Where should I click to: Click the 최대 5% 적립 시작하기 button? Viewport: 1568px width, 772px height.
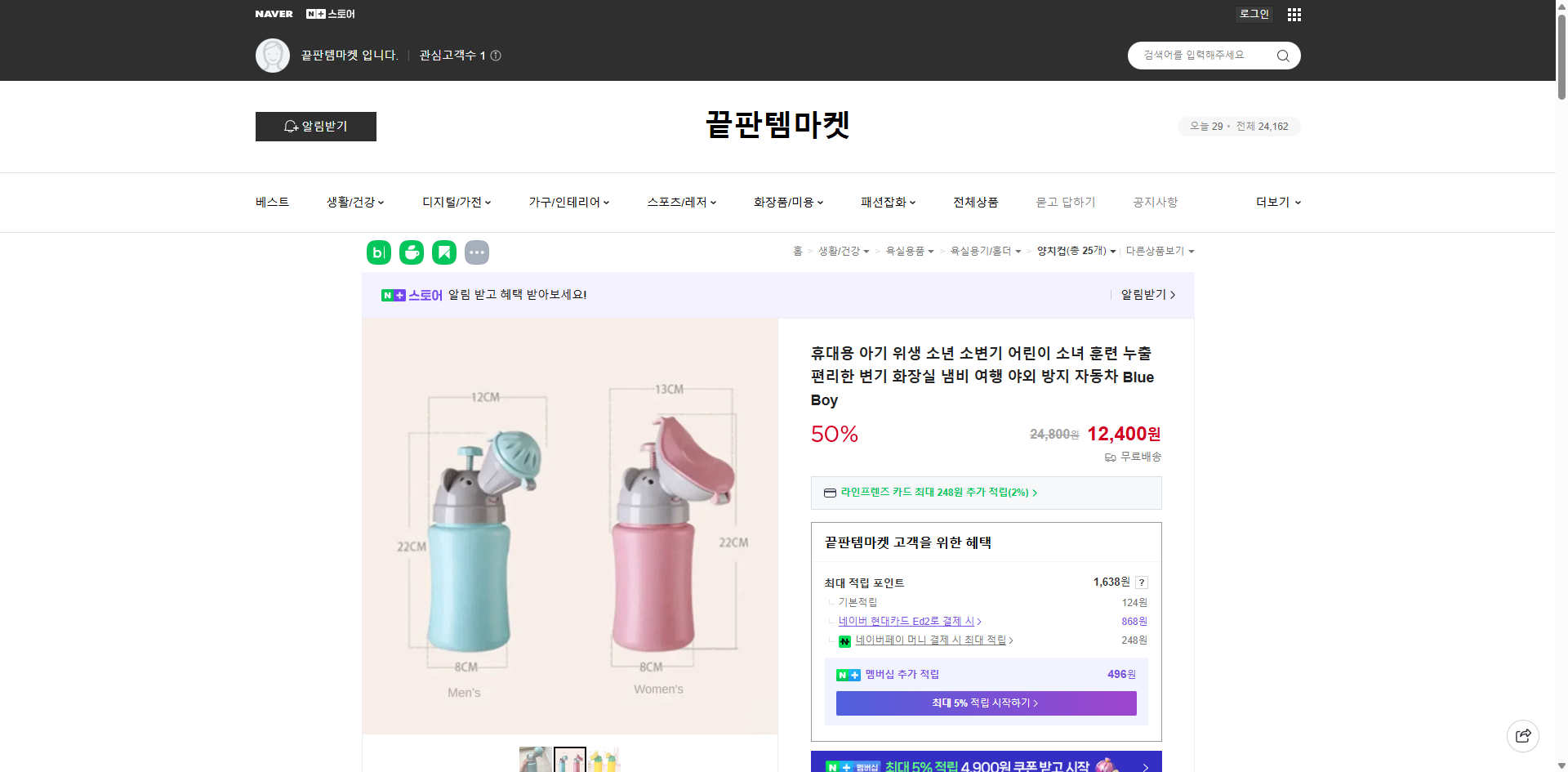tap(985, 703)
